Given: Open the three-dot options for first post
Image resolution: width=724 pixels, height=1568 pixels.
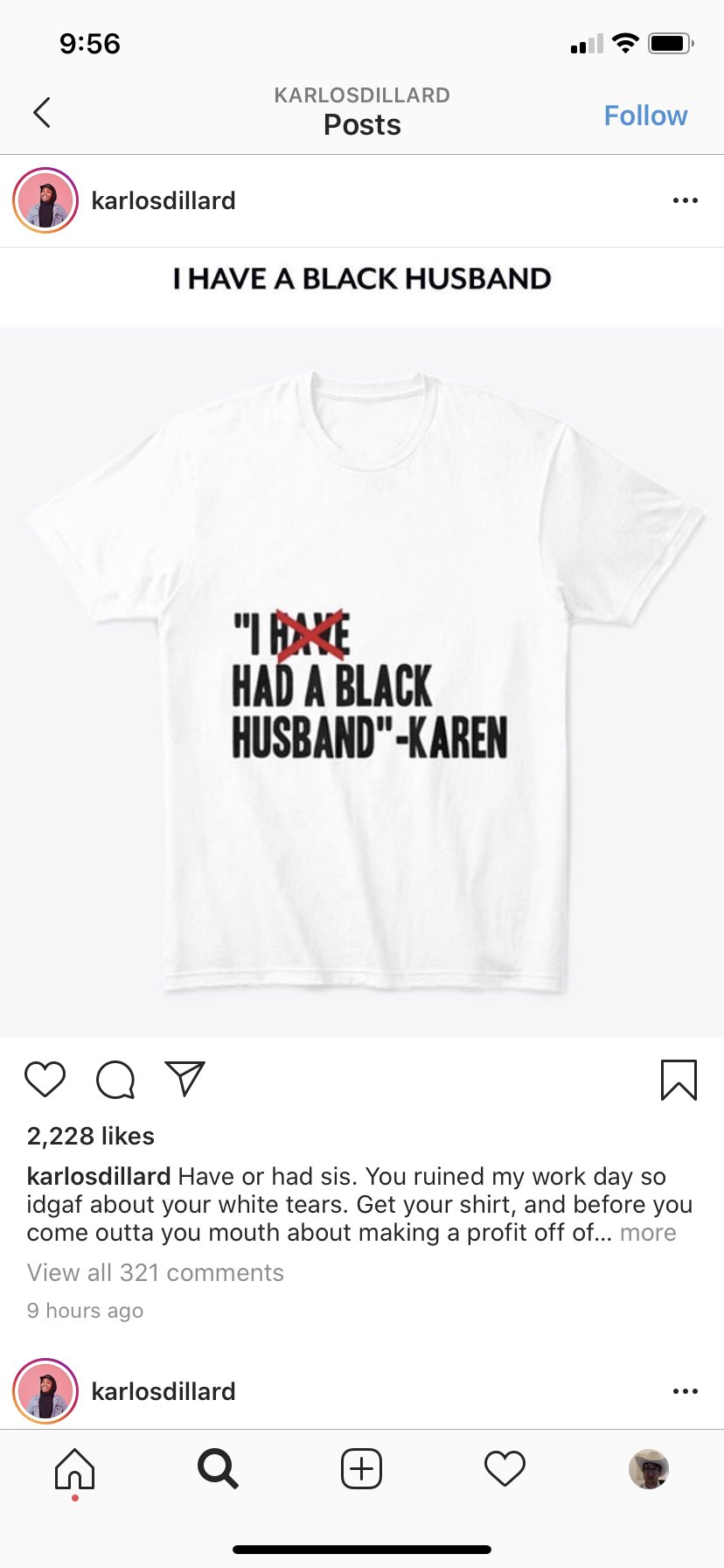Looking at the screenshot, I should [x=686, y=200].
